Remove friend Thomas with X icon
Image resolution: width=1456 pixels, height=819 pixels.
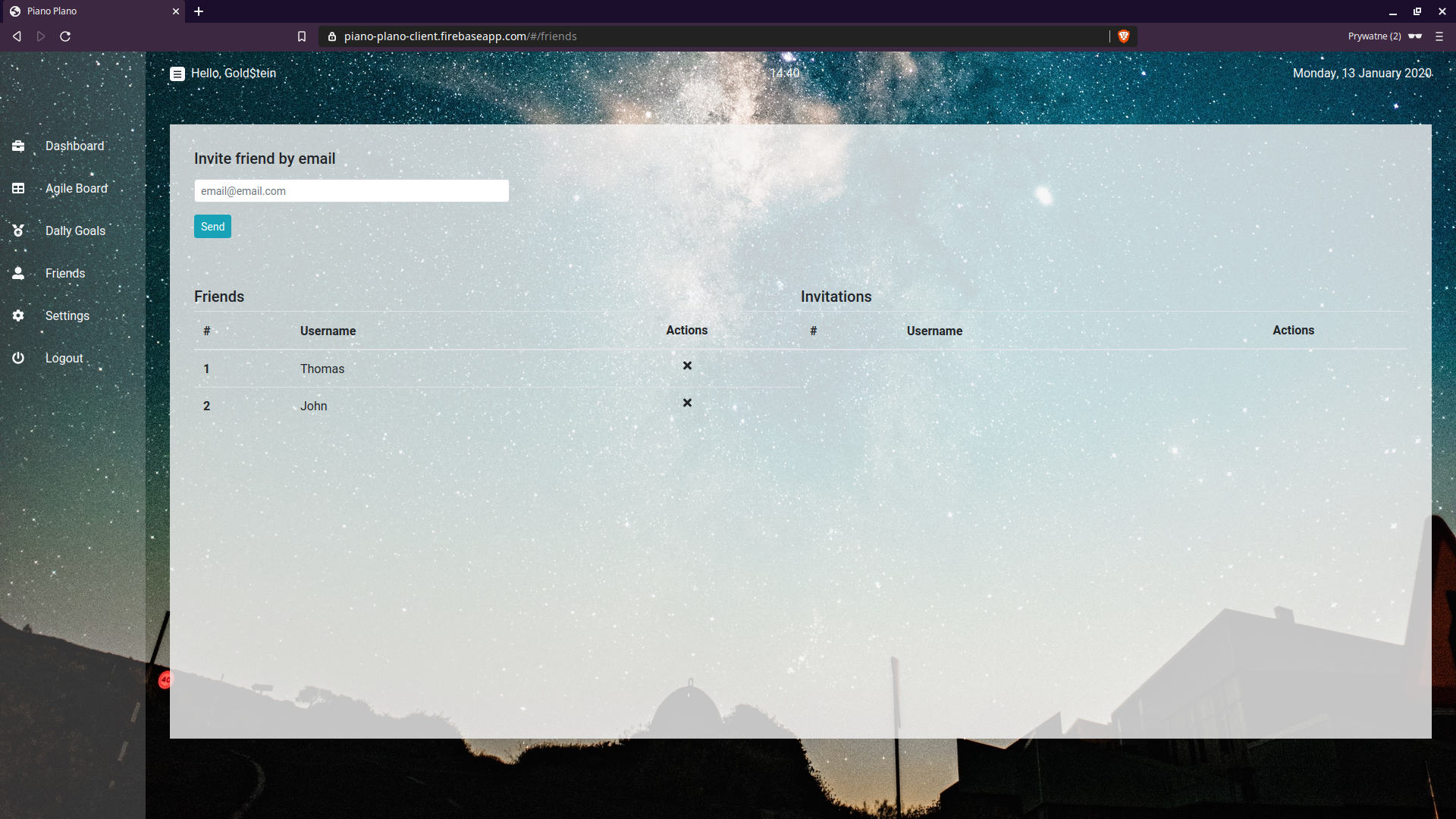[x=687, y=366]
